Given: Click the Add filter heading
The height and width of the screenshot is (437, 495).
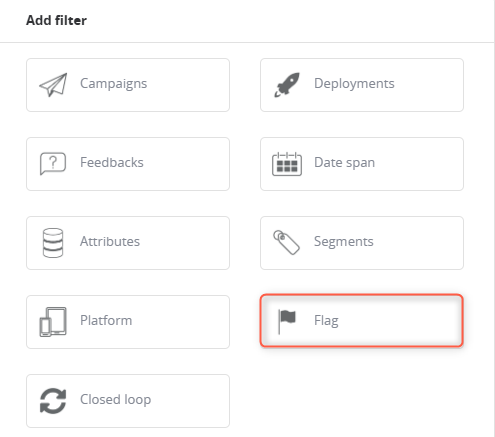Looking at the screenshot, I should point(56,20).
